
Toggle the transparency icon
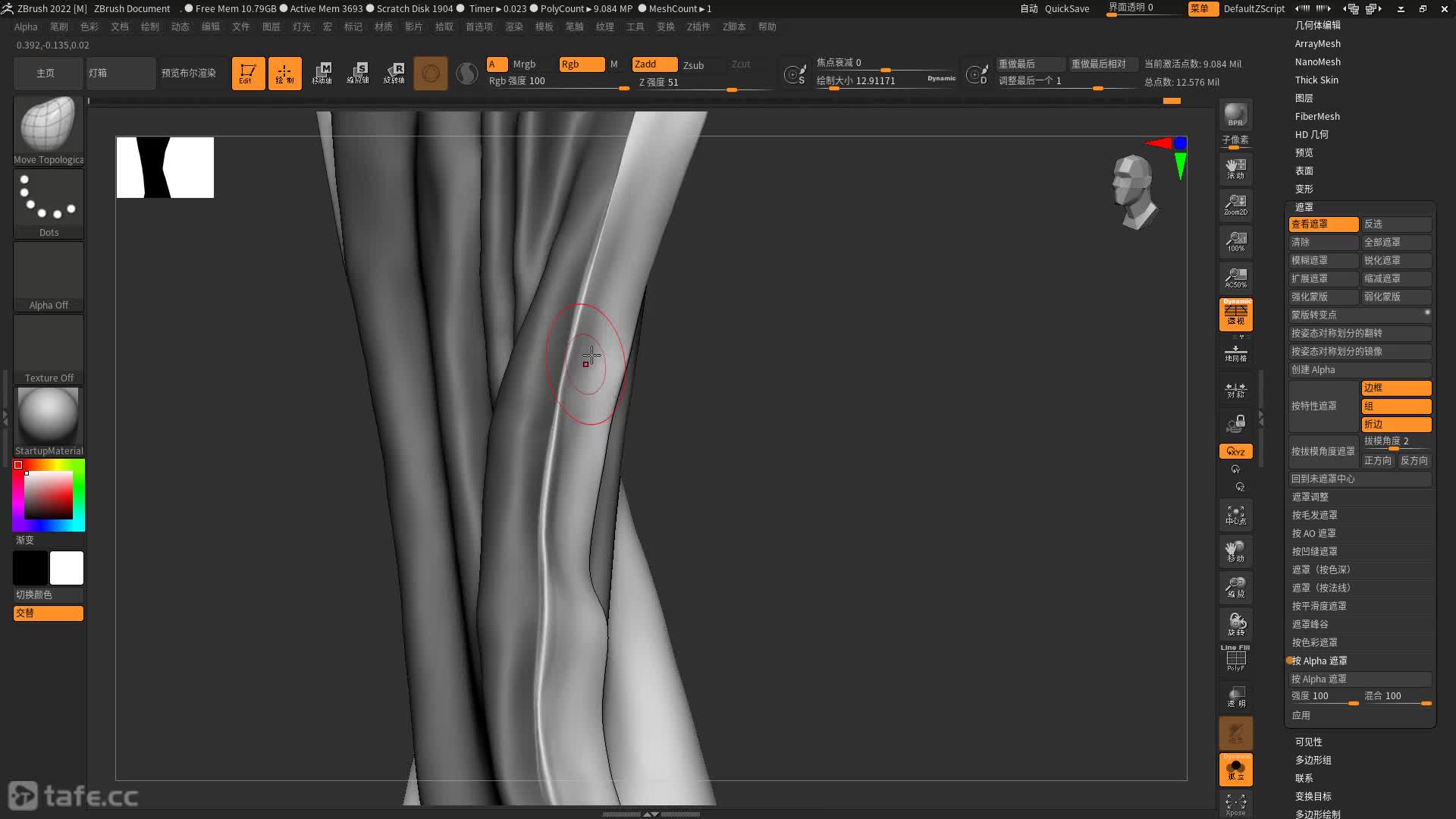[x=1235, y=697]
